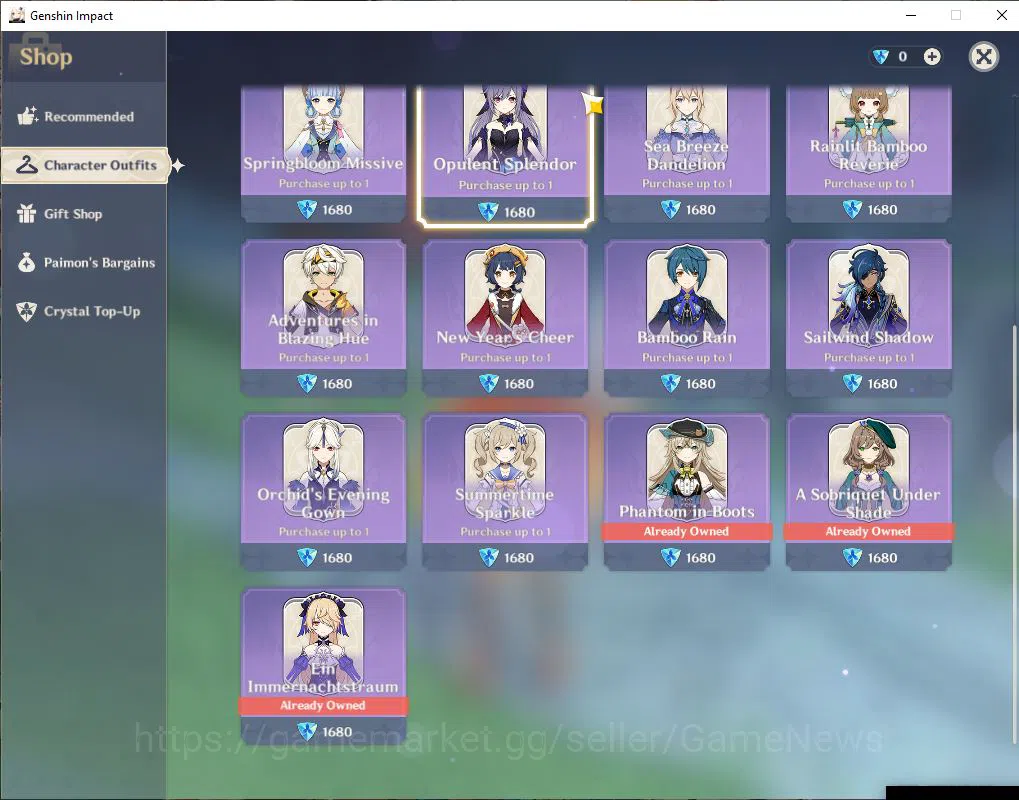Click New Year's Cheer 1680 price
The image size is (1019, 800).
point(505,383)
